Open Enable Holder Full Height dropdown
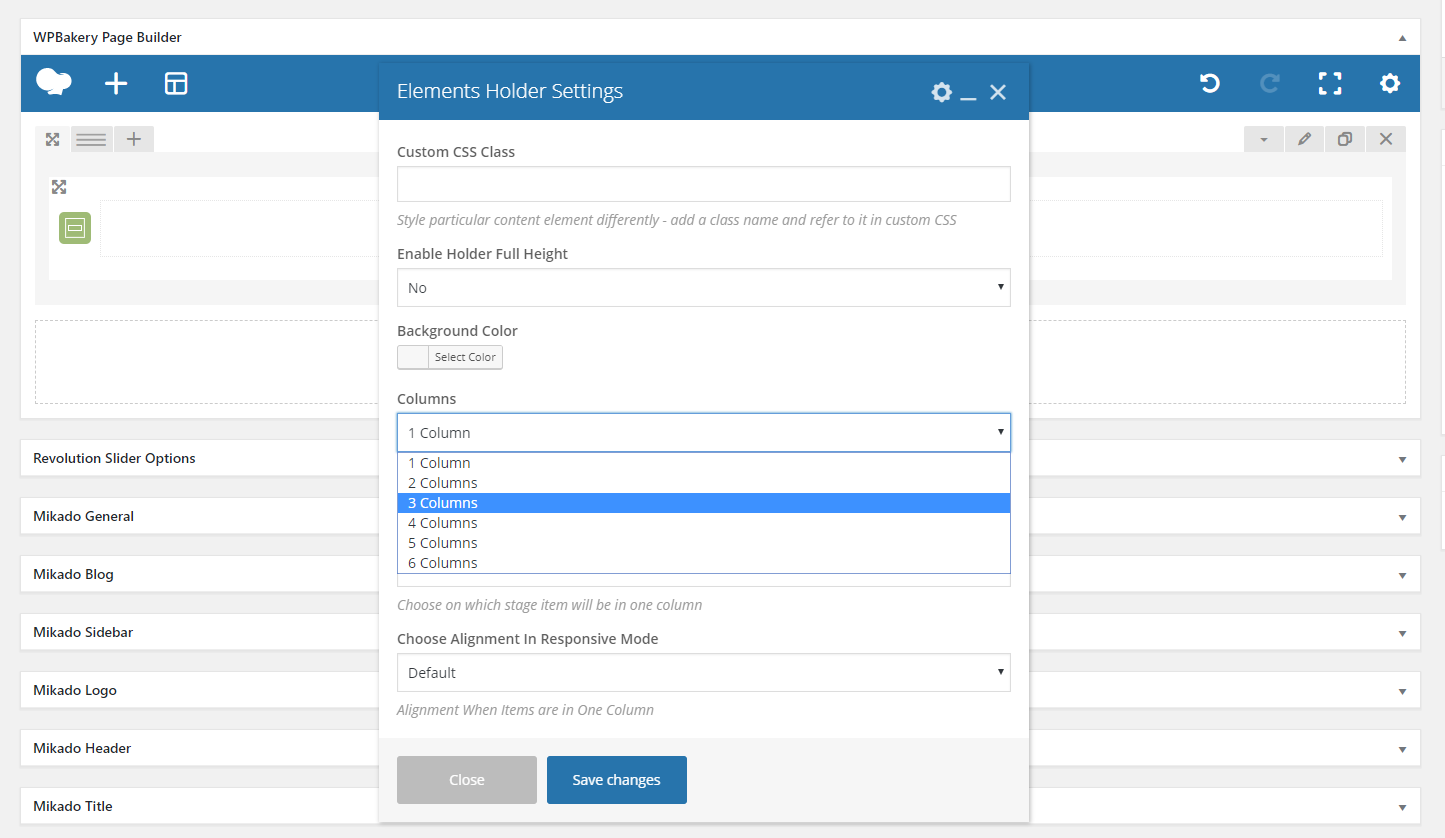Viewport: 1445px width, 838px height. (704, 288)
